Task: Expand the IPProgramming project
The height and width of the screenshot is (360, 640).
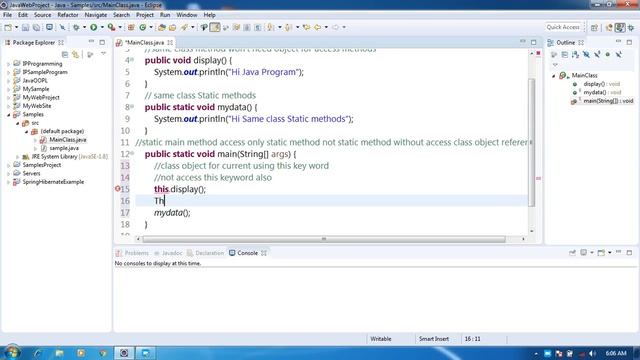Action: pyautogui.click(x=9, y=64)
